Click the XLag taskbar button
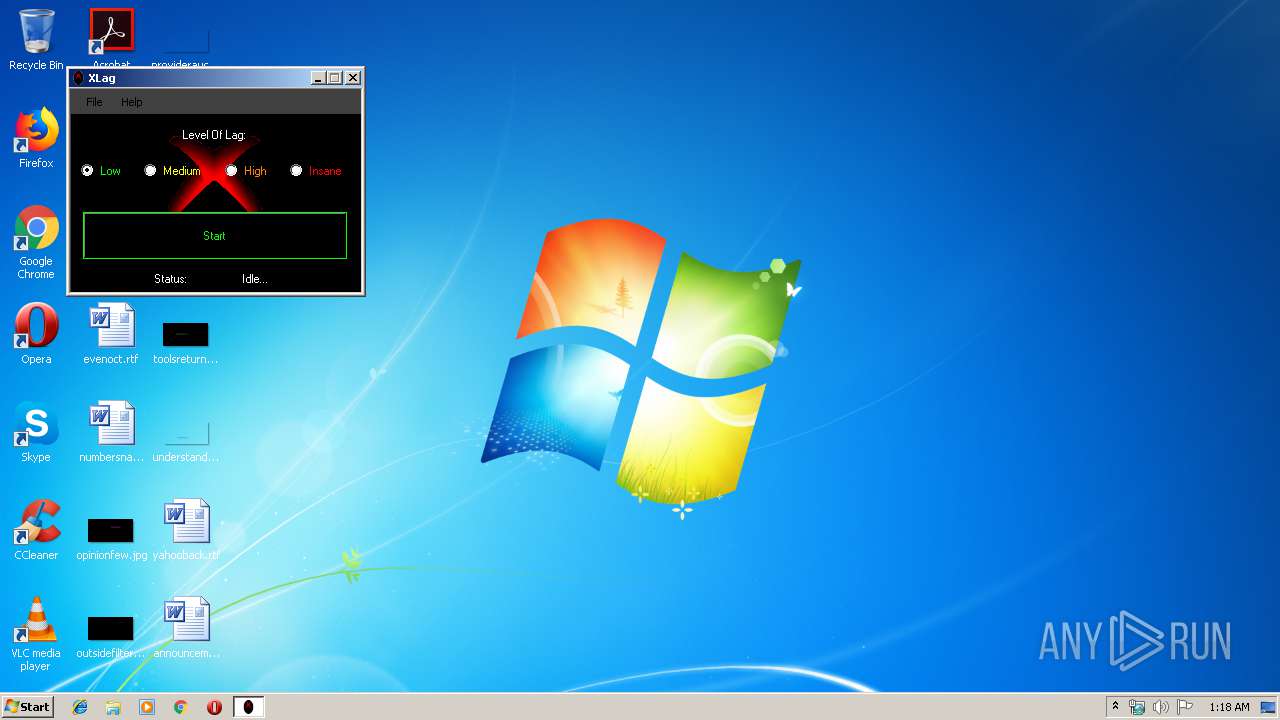 248,707
